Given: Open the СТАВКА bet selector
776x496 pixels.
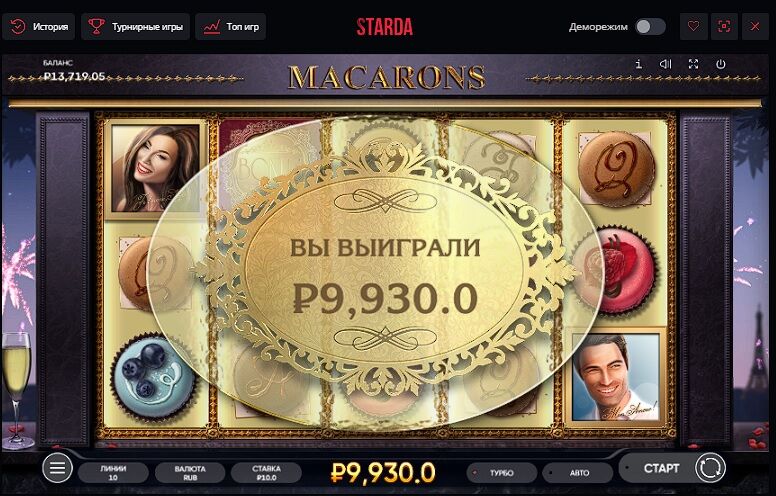Looking at the screenshot, I should [266, 473].
